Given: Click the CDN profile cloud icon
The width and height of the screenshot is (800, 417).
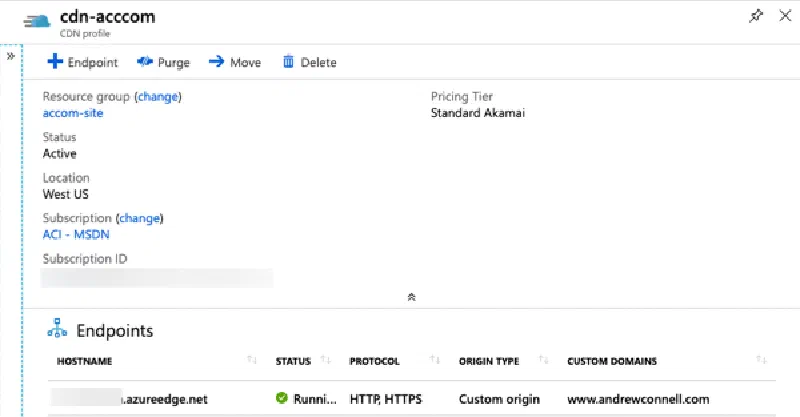Looking at the screenshot, I should 37,21.
